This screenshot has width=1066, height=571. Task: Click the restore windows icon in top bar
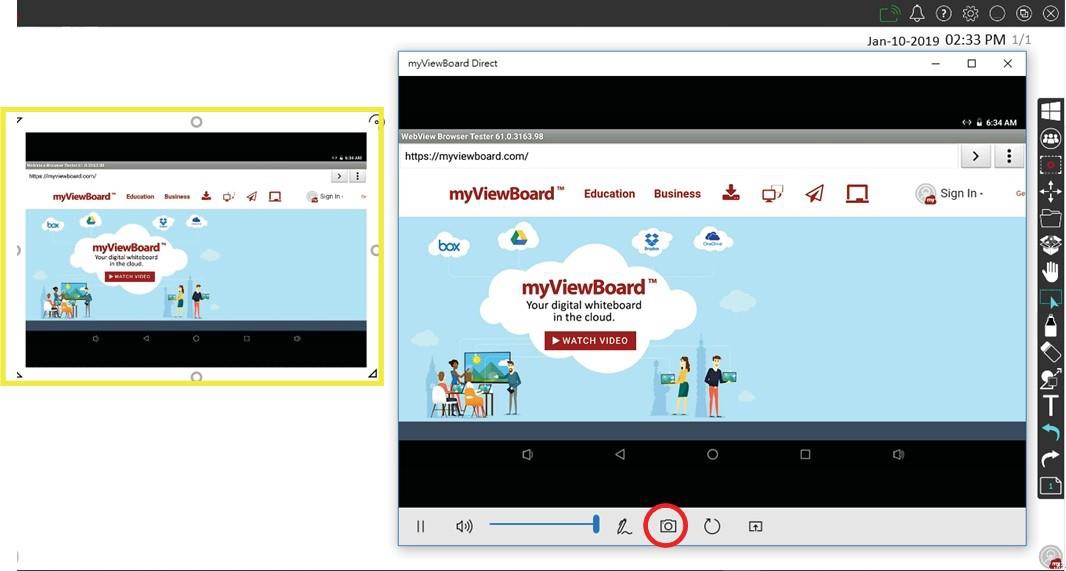click(1024, 14)
